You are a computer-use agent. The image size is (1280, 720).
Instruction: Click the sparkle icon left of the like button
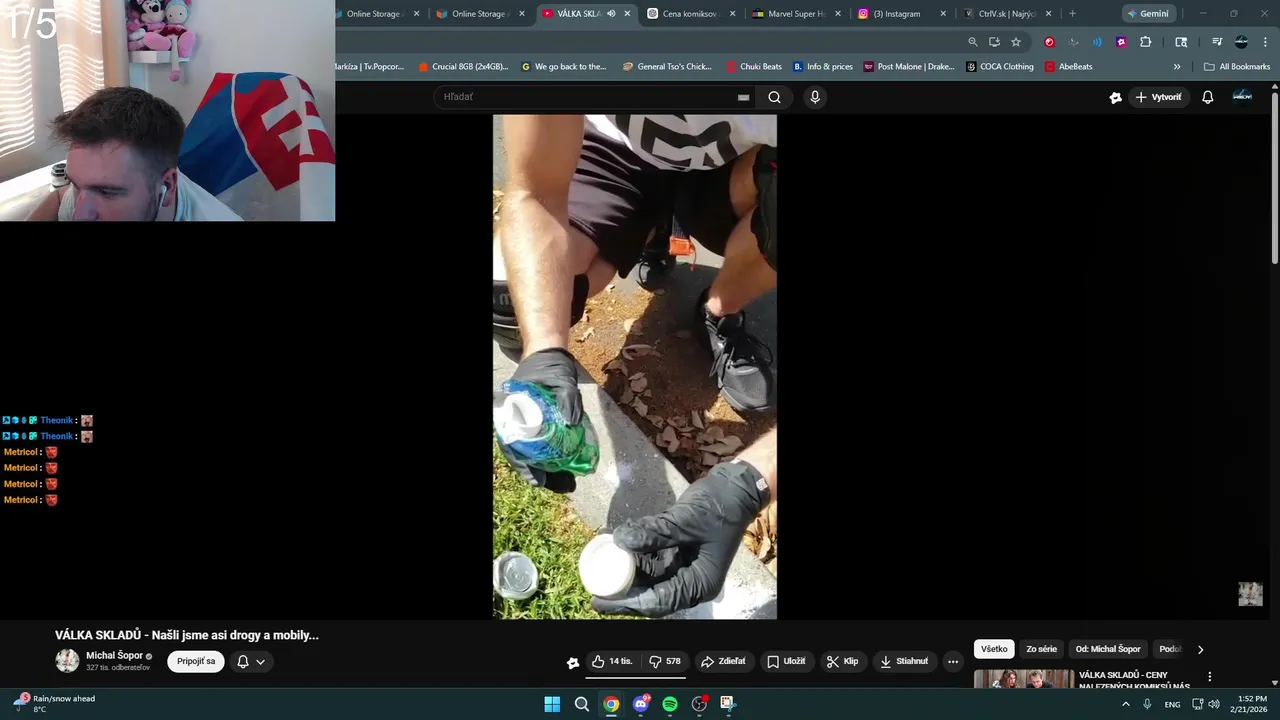coord(573,662)
